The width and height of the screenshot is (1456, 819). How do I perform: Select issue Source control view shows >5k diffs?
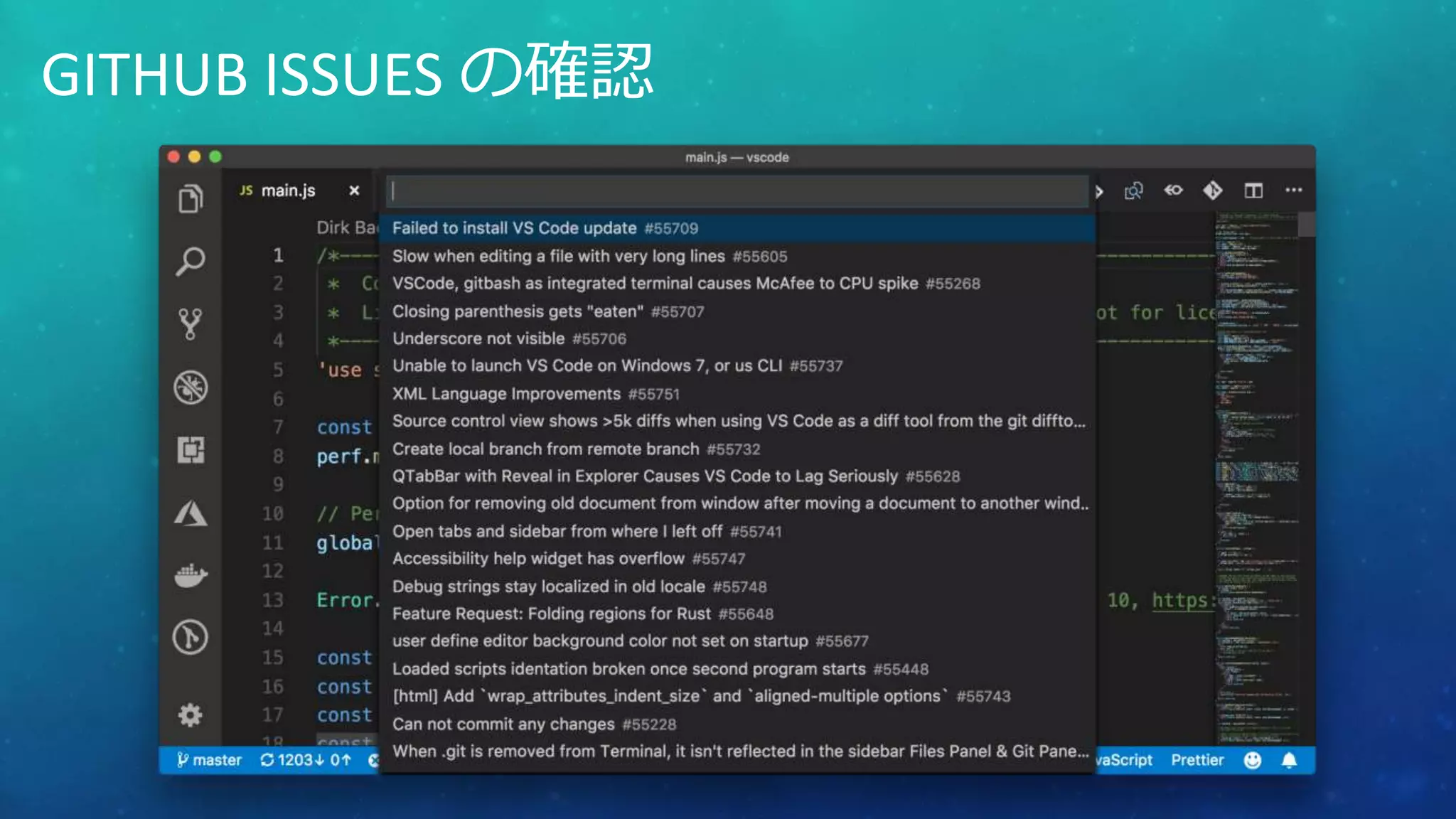pyautogui.click(x=737, y=421)
